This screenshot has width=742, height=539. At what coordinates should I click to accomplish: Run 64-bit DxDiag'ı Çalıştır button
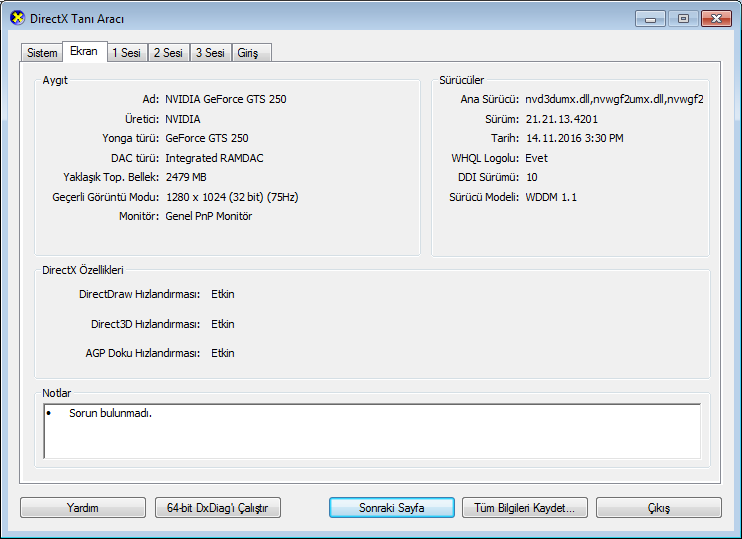[x=218, y=508]
